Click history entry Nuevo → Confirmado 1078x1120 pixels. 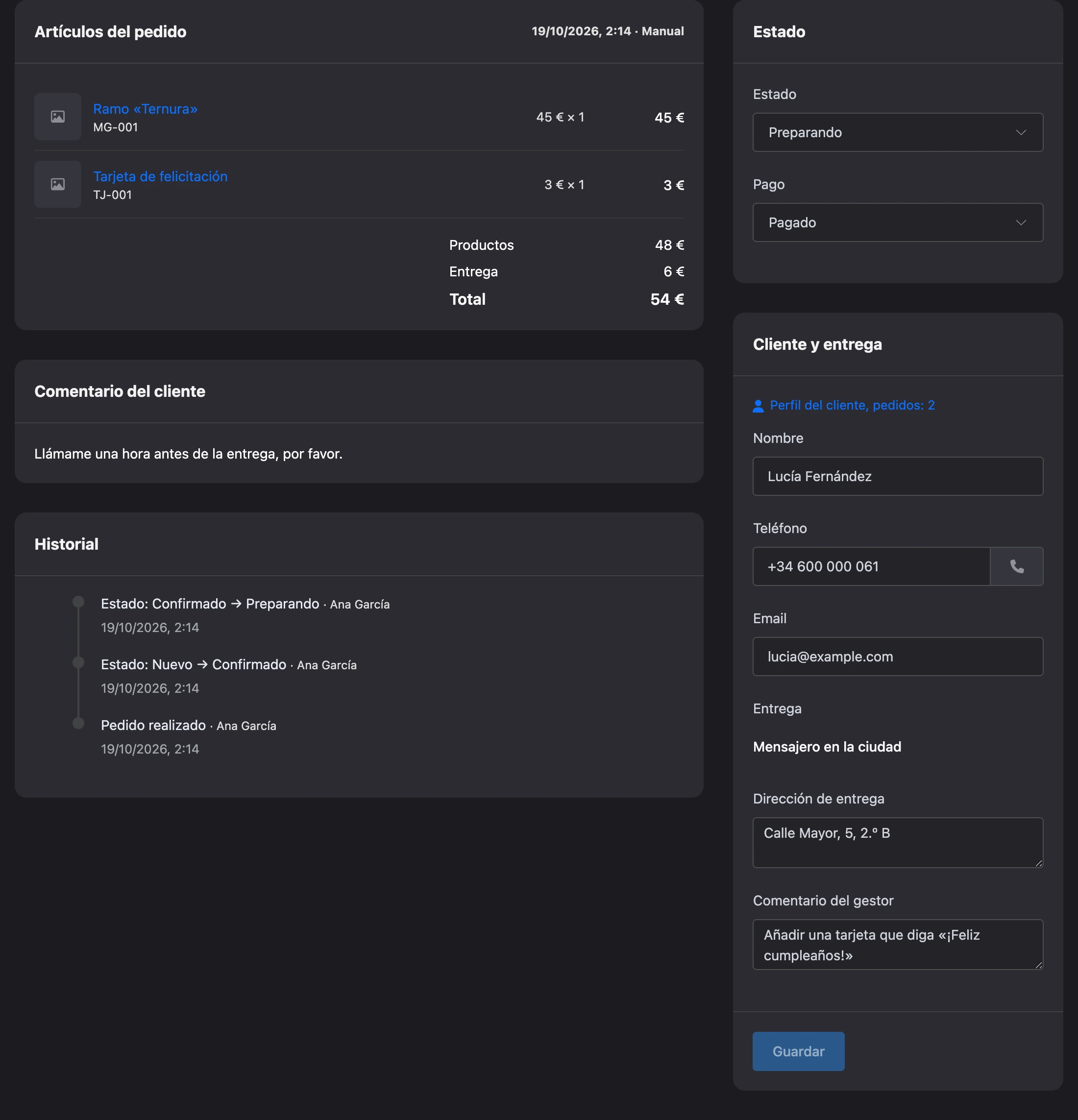click(x=229, y=664)
